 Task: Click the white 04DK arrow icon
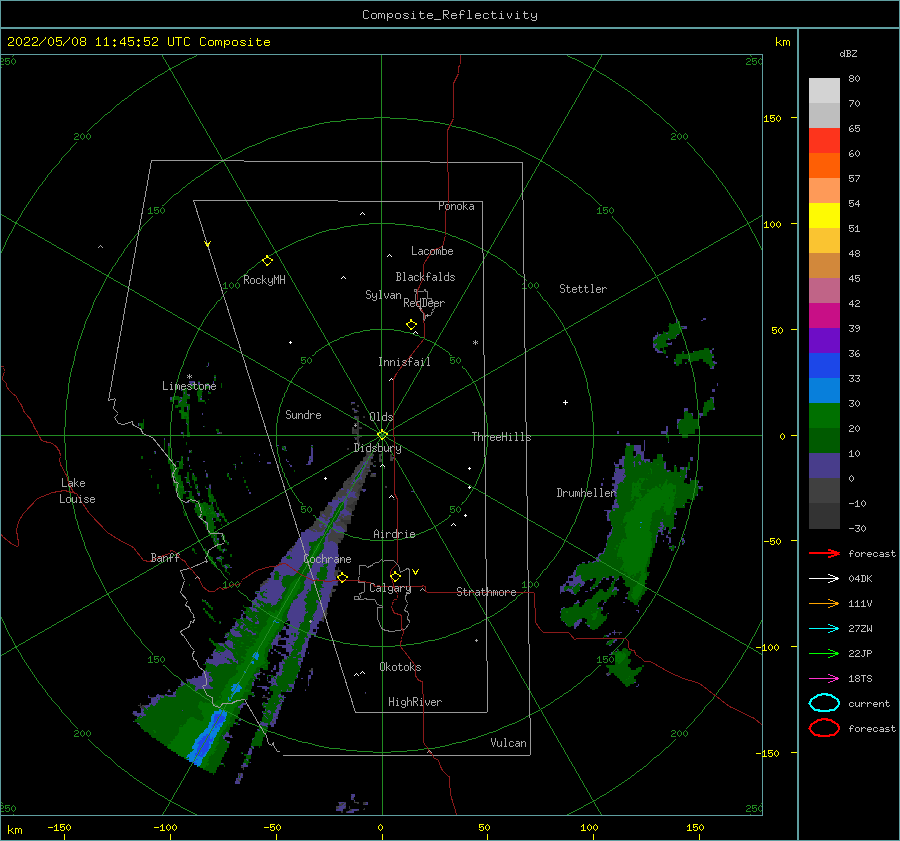coord(824,578)
